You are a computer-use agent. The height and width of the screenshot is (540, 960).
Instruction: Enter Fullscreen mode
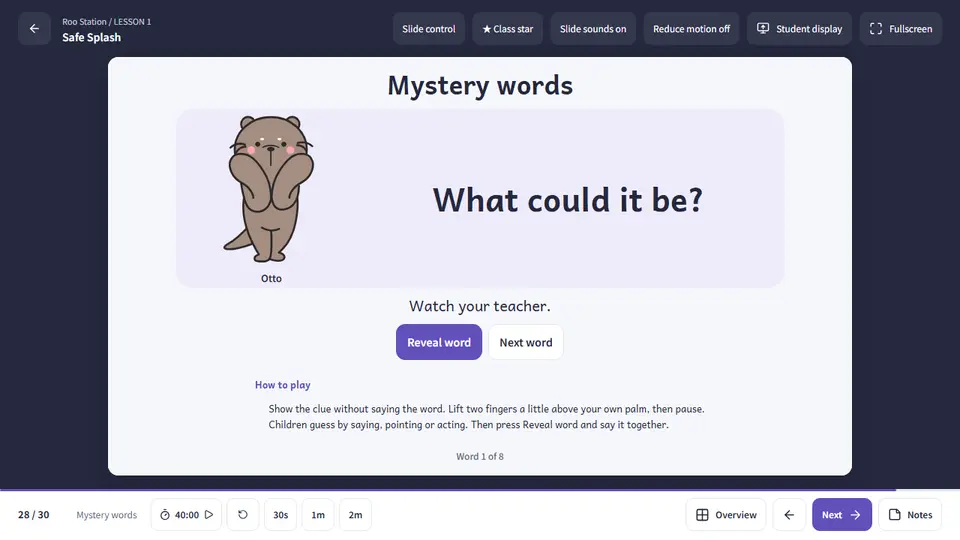(901, 29)
